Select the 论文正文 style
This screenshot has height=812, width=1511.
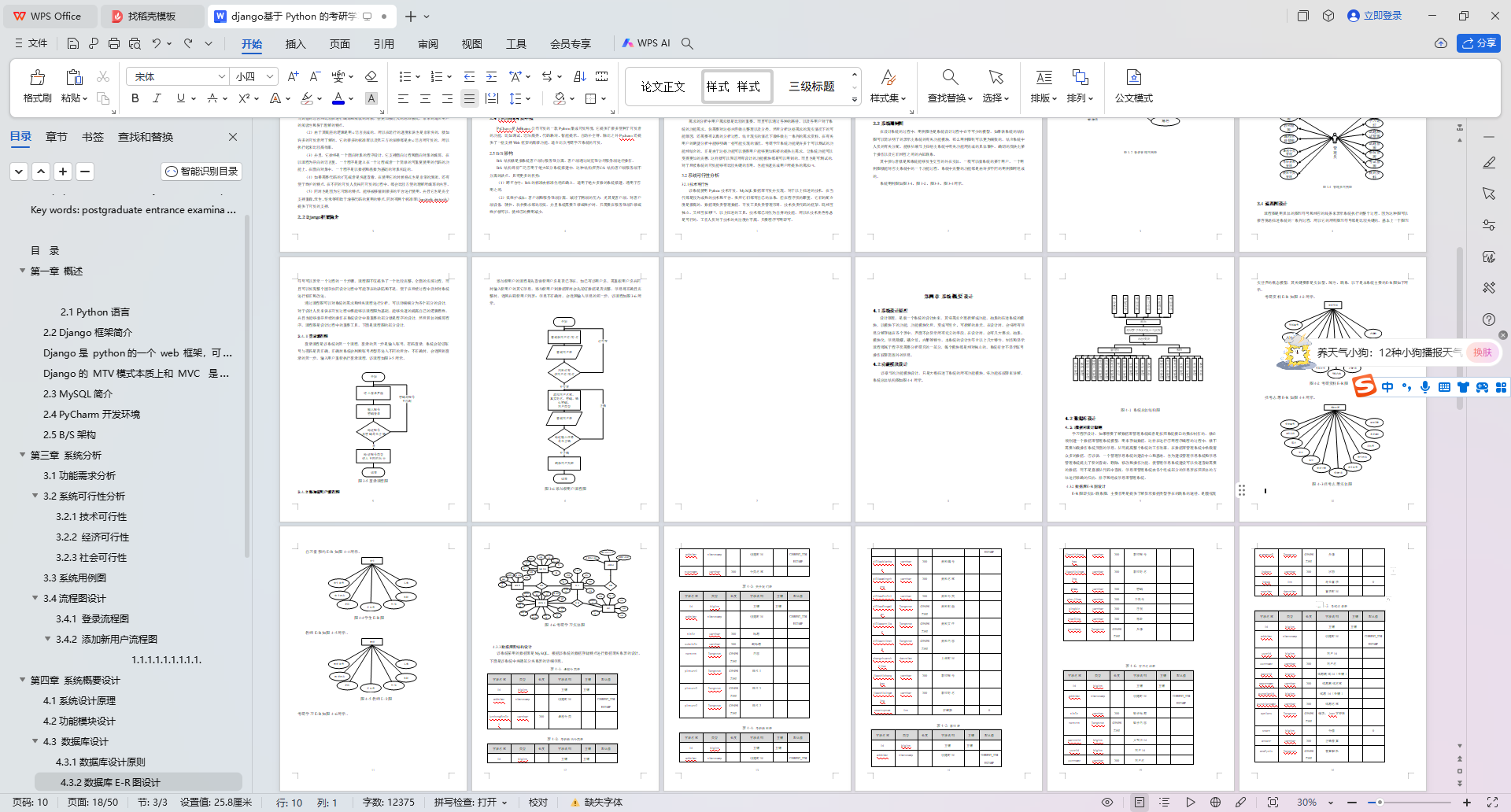663,87
